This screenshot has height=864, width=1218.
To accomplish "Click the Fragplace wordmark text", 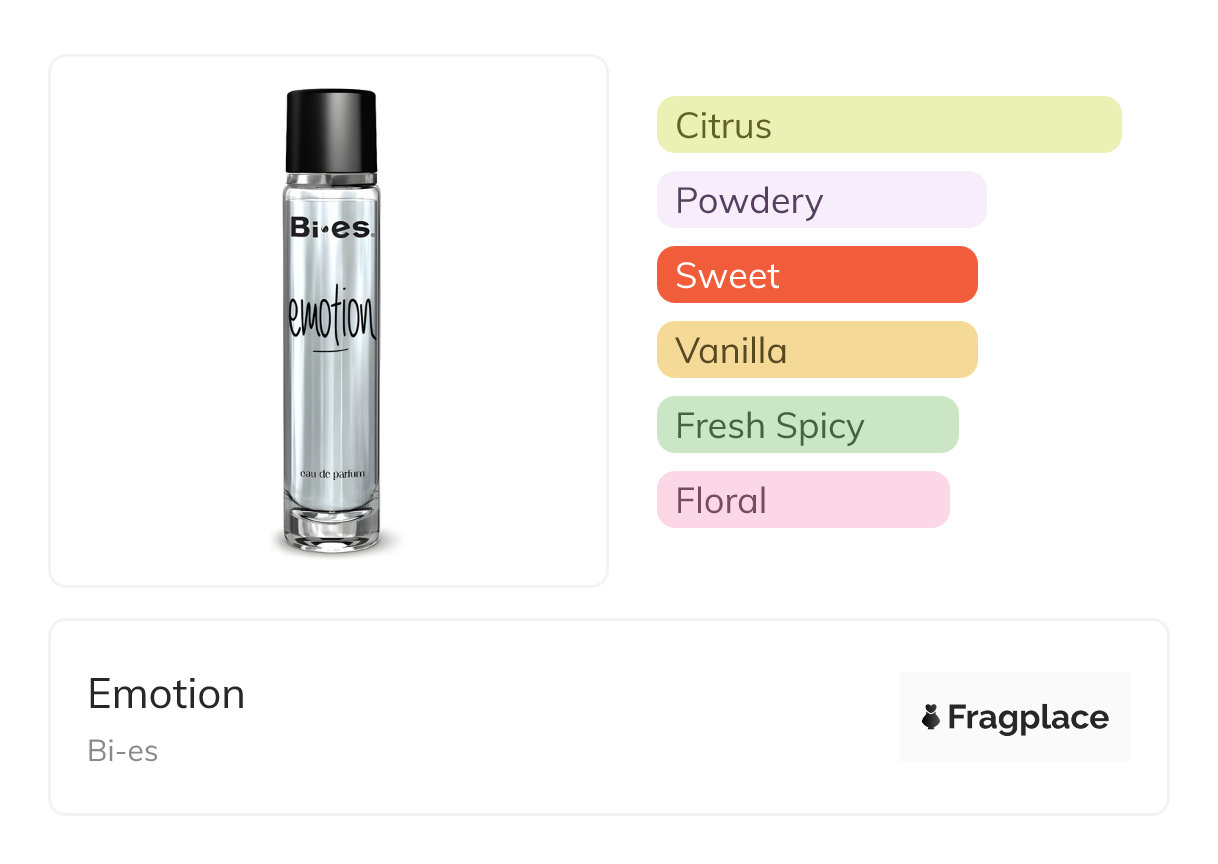I will [1027, 718].
